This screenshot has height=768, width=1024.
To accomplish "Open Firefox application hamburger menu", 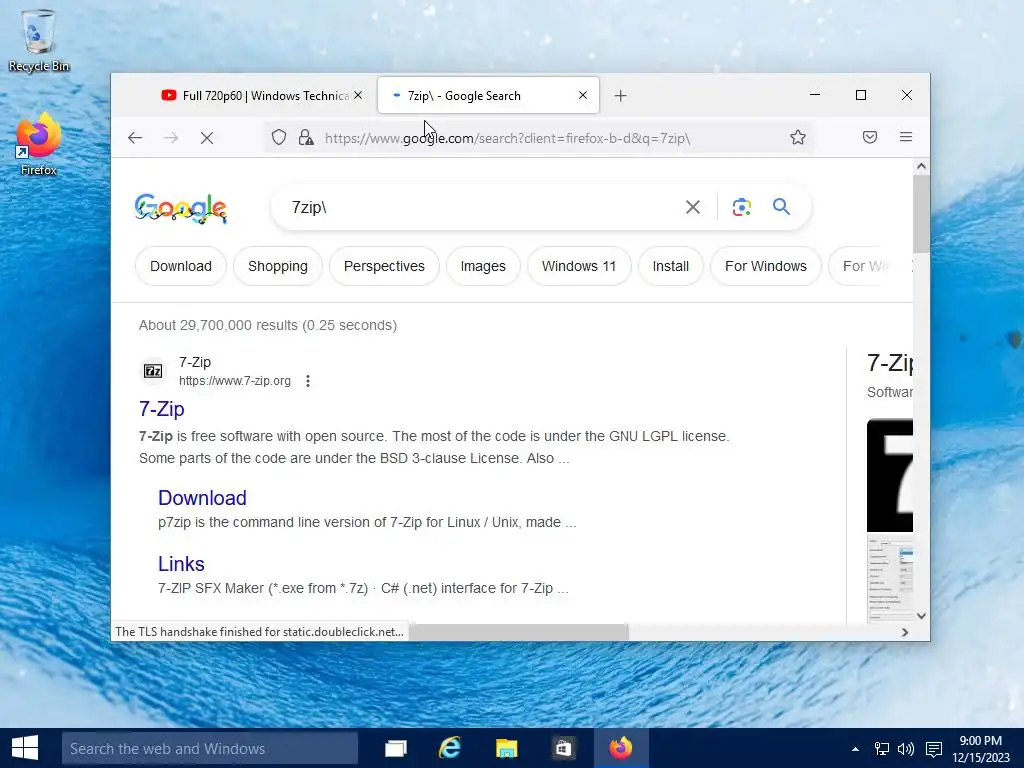I will click(906, 137).
